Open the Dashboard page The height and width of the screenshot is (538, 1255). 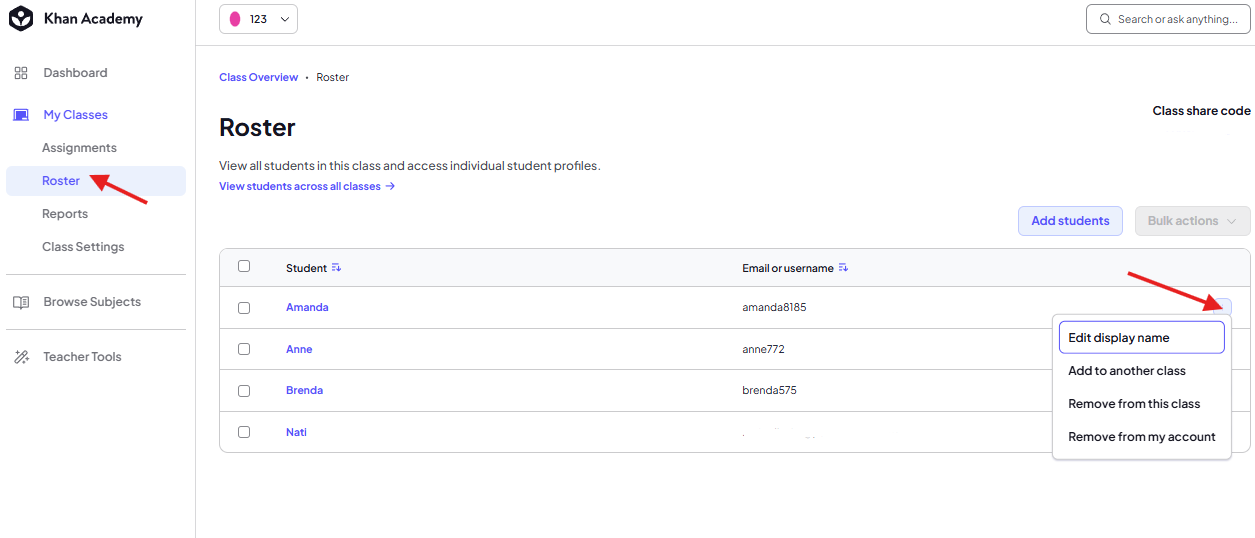tap(75, 73)
